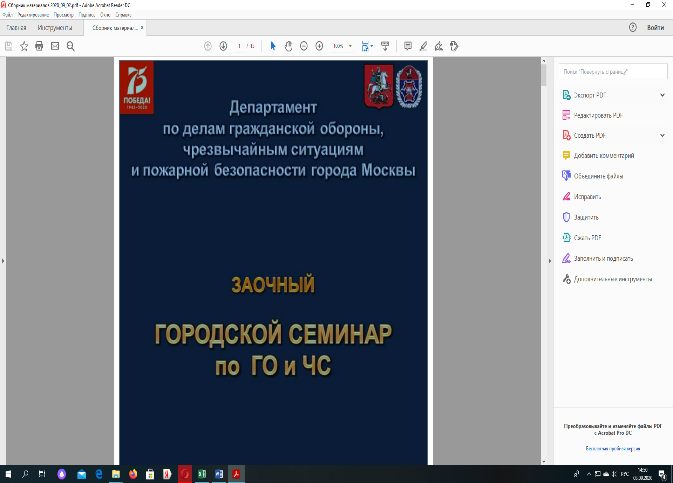Expand the Экспорт PDF chevron
The image size is (673, 483).
click(662, 95)
